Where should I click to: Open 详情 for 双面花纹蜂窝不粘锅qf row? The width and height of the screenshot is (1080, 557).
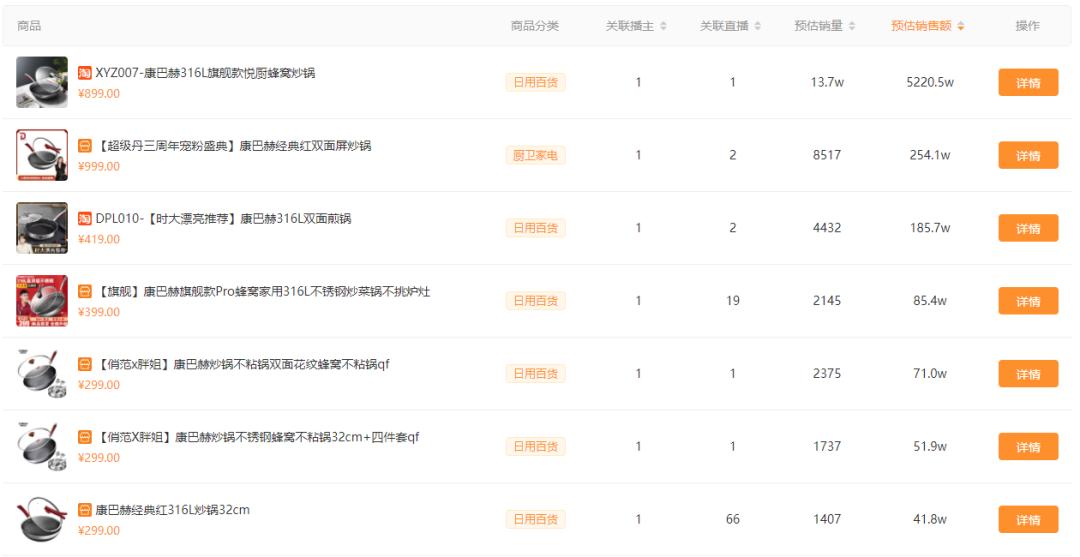[x=1028, y=375]
